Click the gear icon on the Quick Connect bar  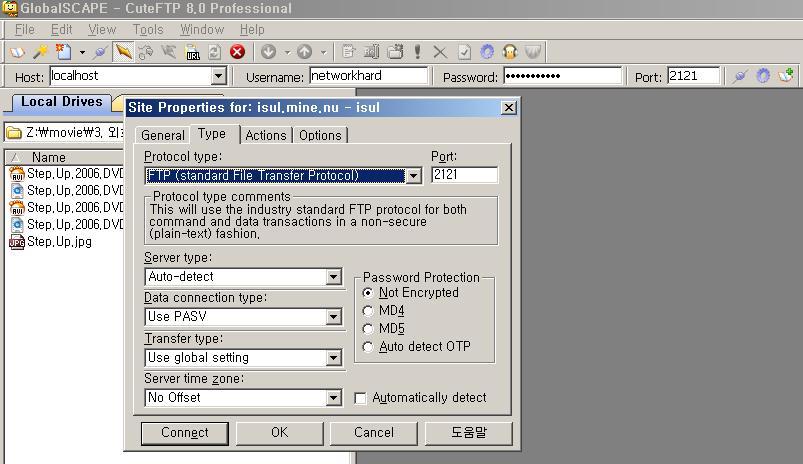tap(763, 77)
